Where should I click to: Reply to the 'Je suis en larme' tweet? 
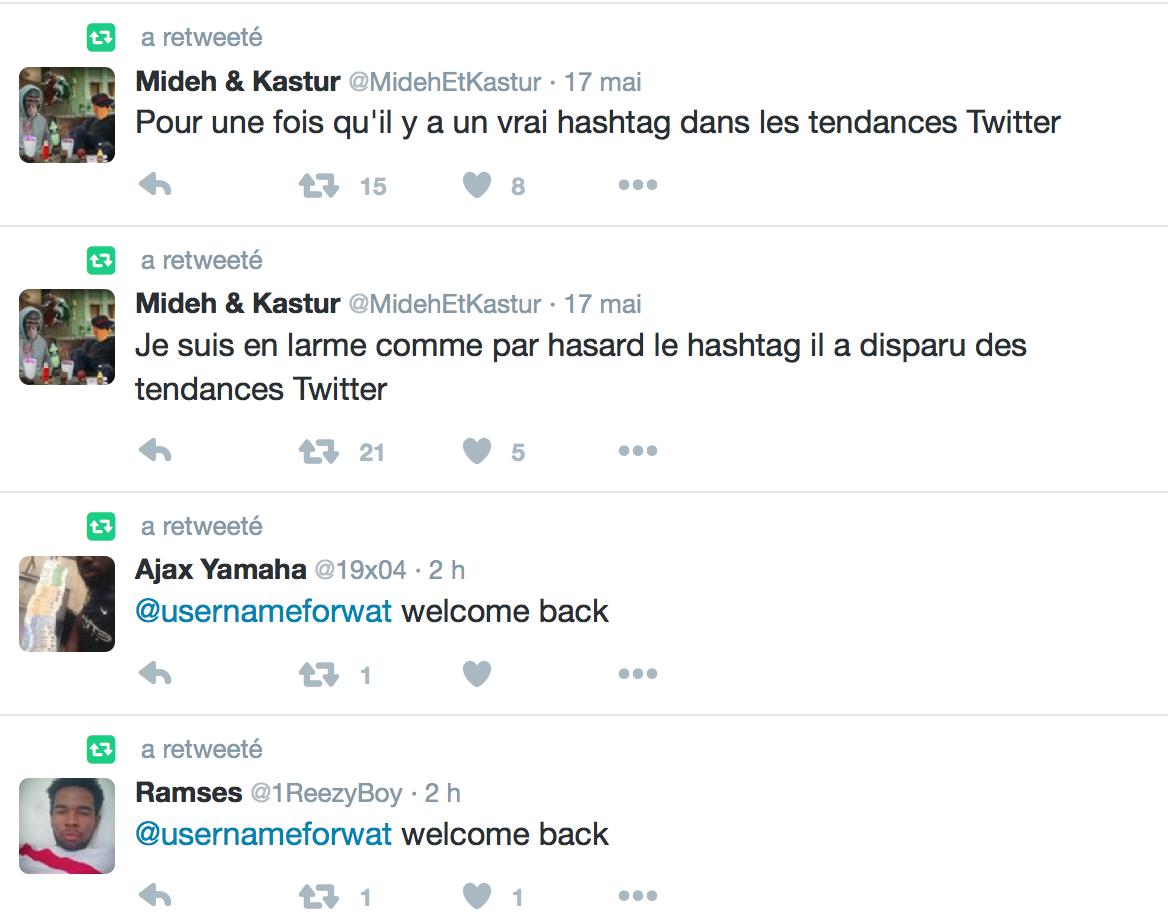155,451
